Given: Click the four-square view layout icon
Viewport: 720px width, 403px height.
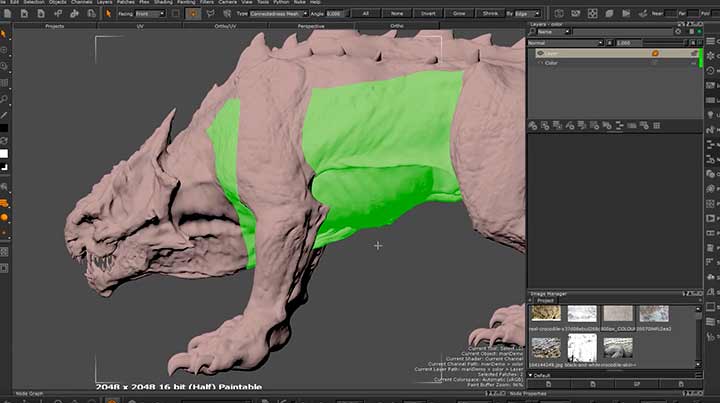Looking at the screenshot, I should coord(592,14).
